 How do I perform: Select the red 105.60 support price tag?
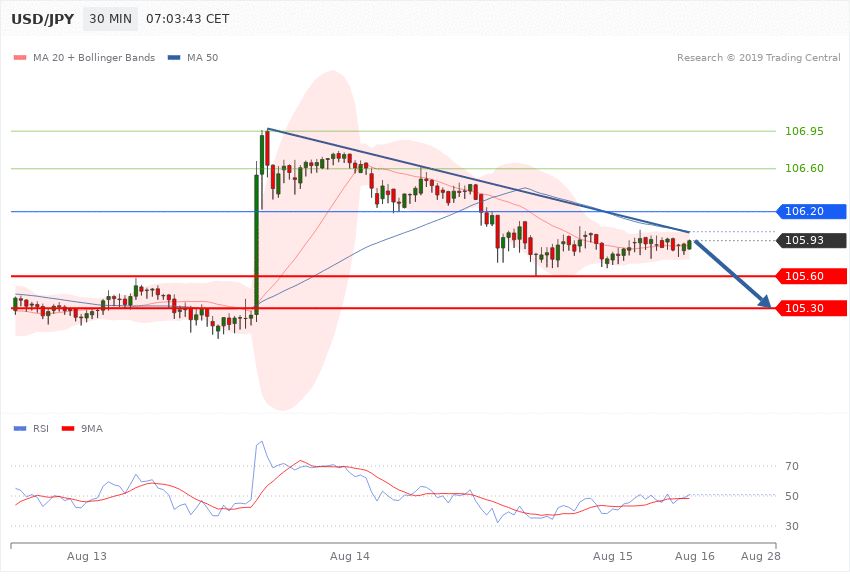[x=811, y=276]
